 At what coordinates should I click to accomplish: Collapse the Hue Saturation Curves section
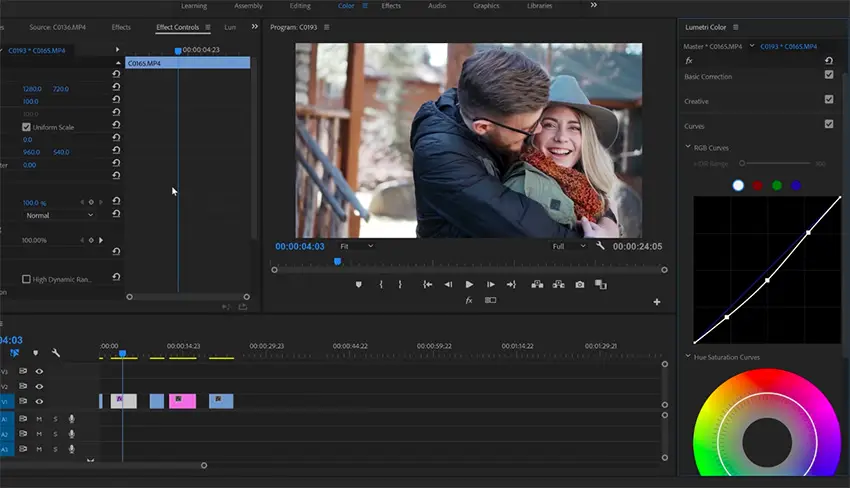pos(688,356)
